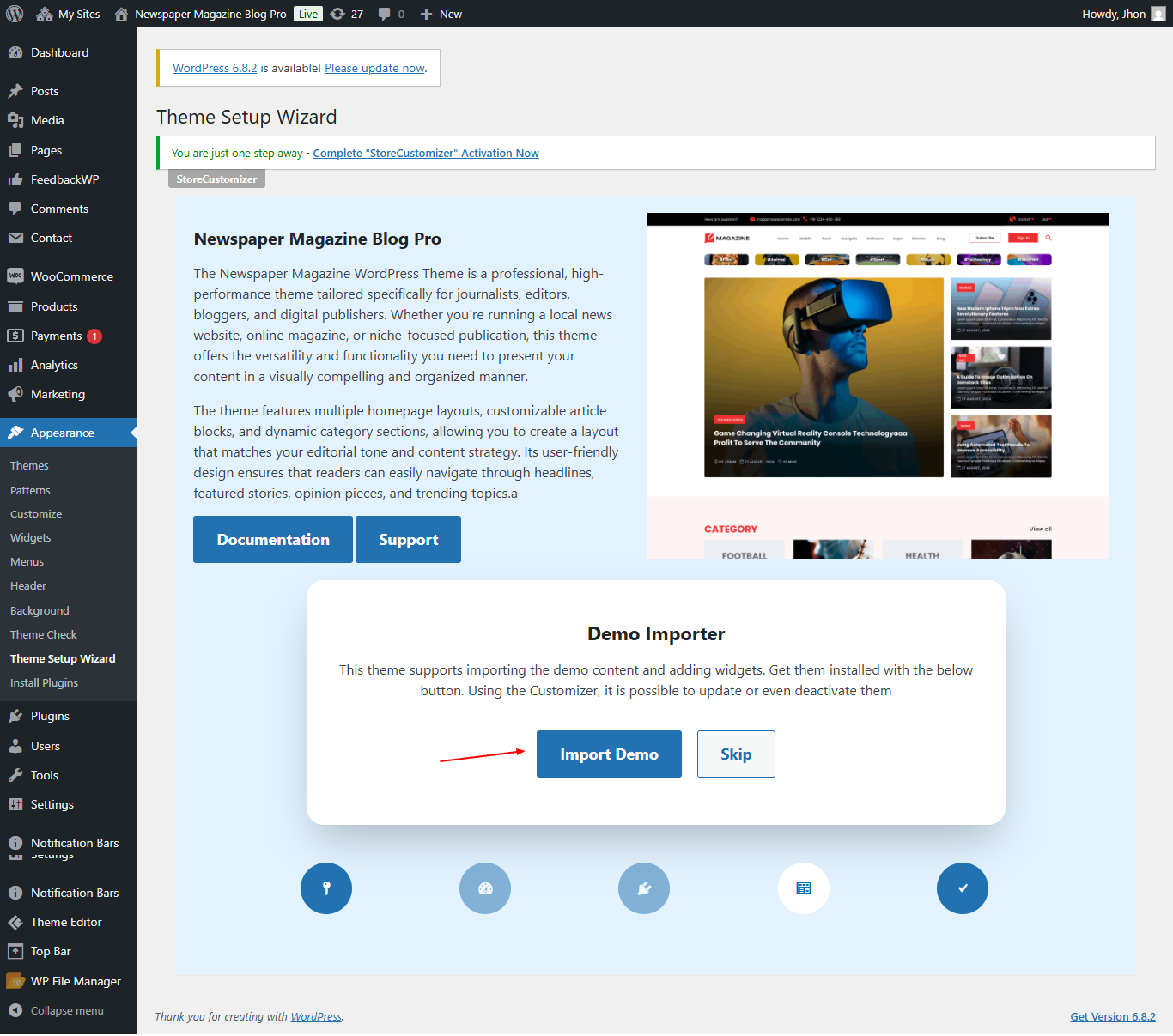The width and height of the screenshot is (1173, 1036).
Task: Open Pages in the sidebar
Action: click(x=69, y=150)
